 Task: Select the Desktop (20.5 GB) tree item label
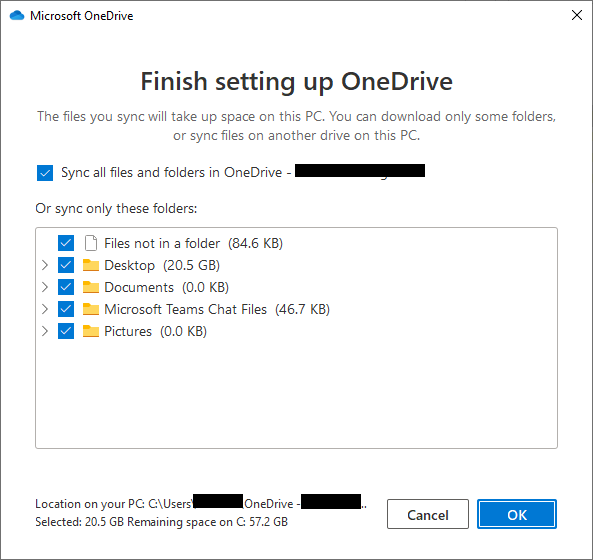[x=161, y=265]
